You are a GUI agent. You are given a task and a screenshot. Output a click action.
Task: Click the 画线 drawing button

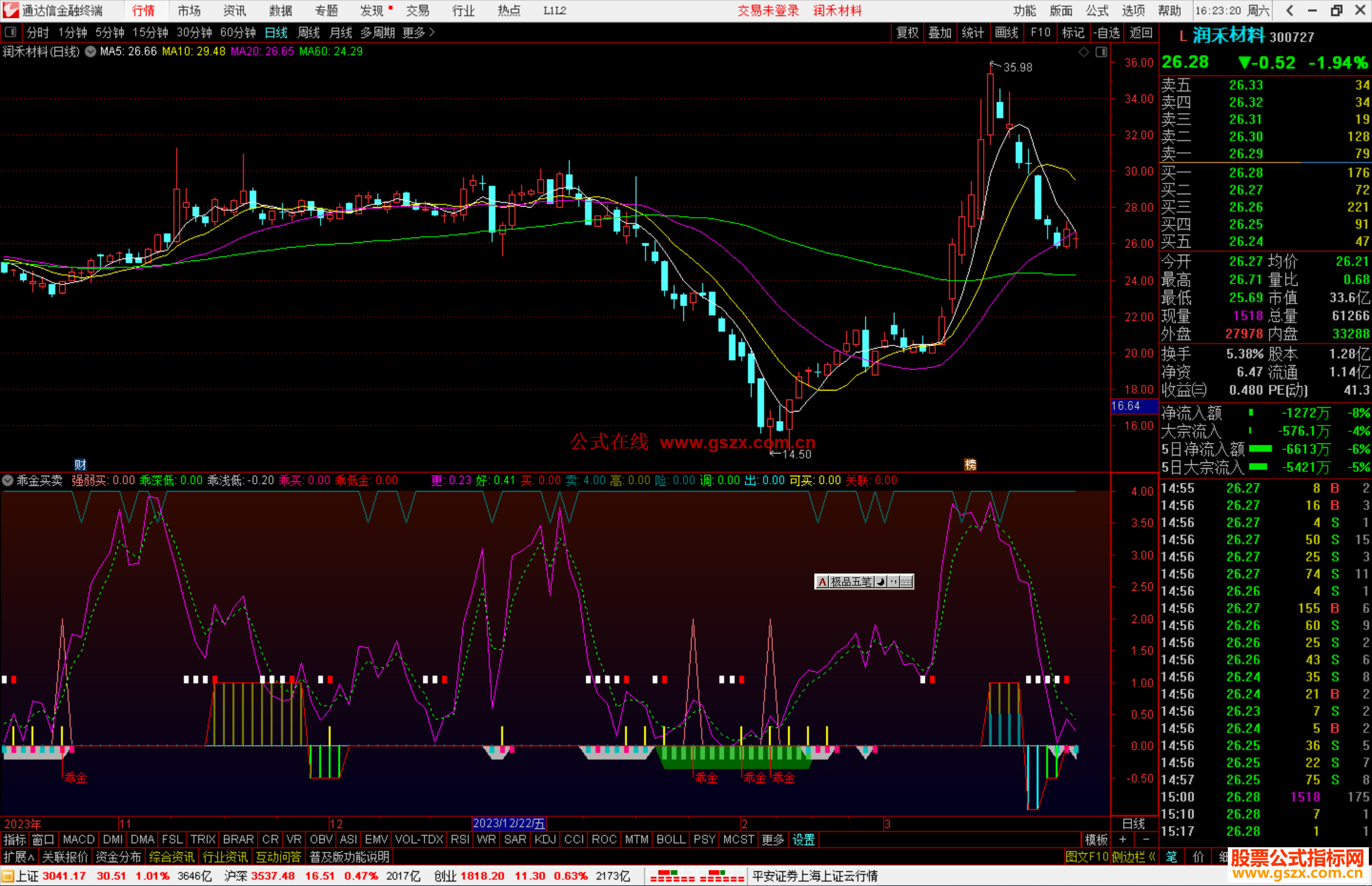1006,32
